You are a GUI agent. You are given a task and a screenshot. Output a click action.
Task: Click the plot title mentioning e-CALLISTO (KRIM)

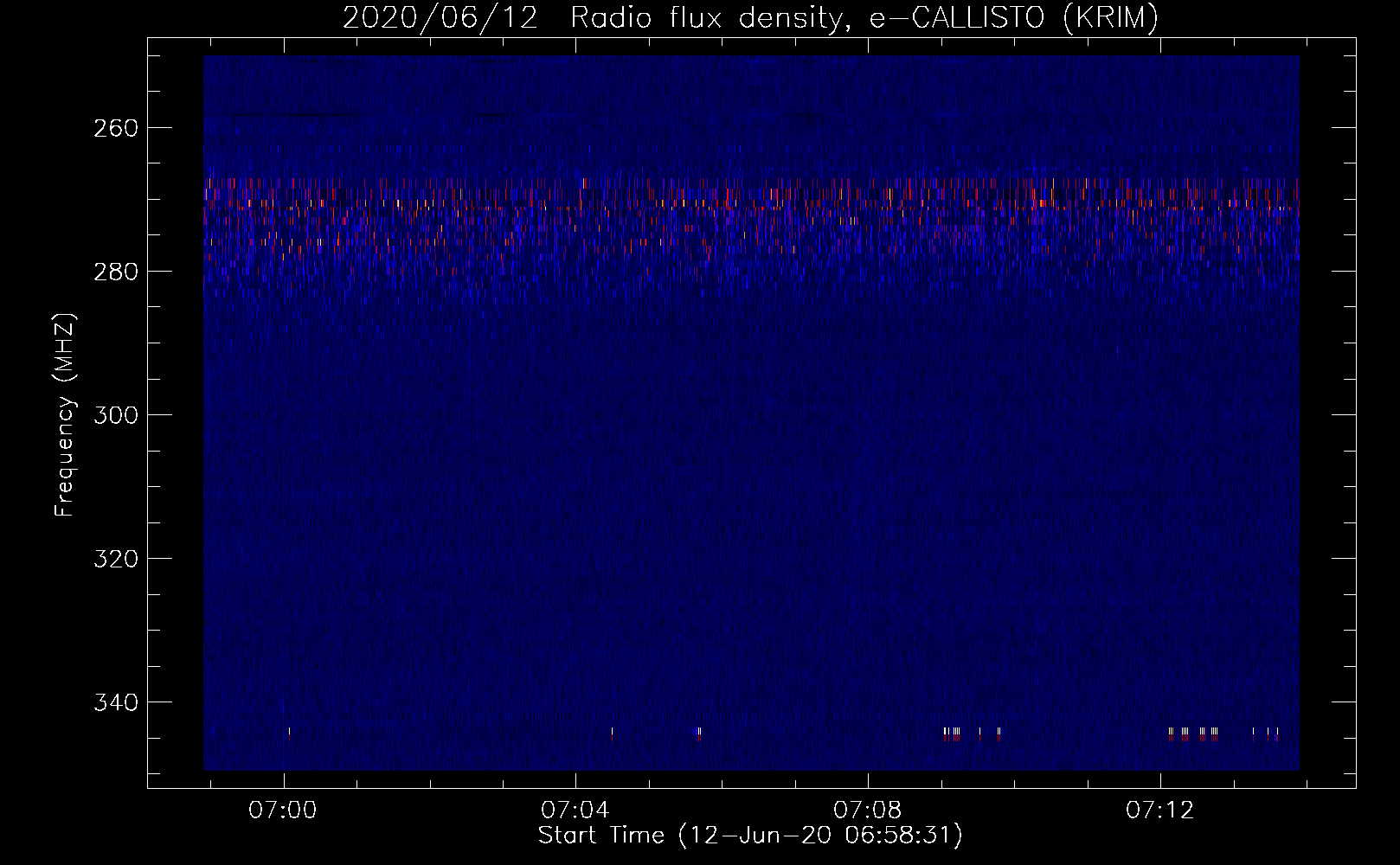[750, 17]
